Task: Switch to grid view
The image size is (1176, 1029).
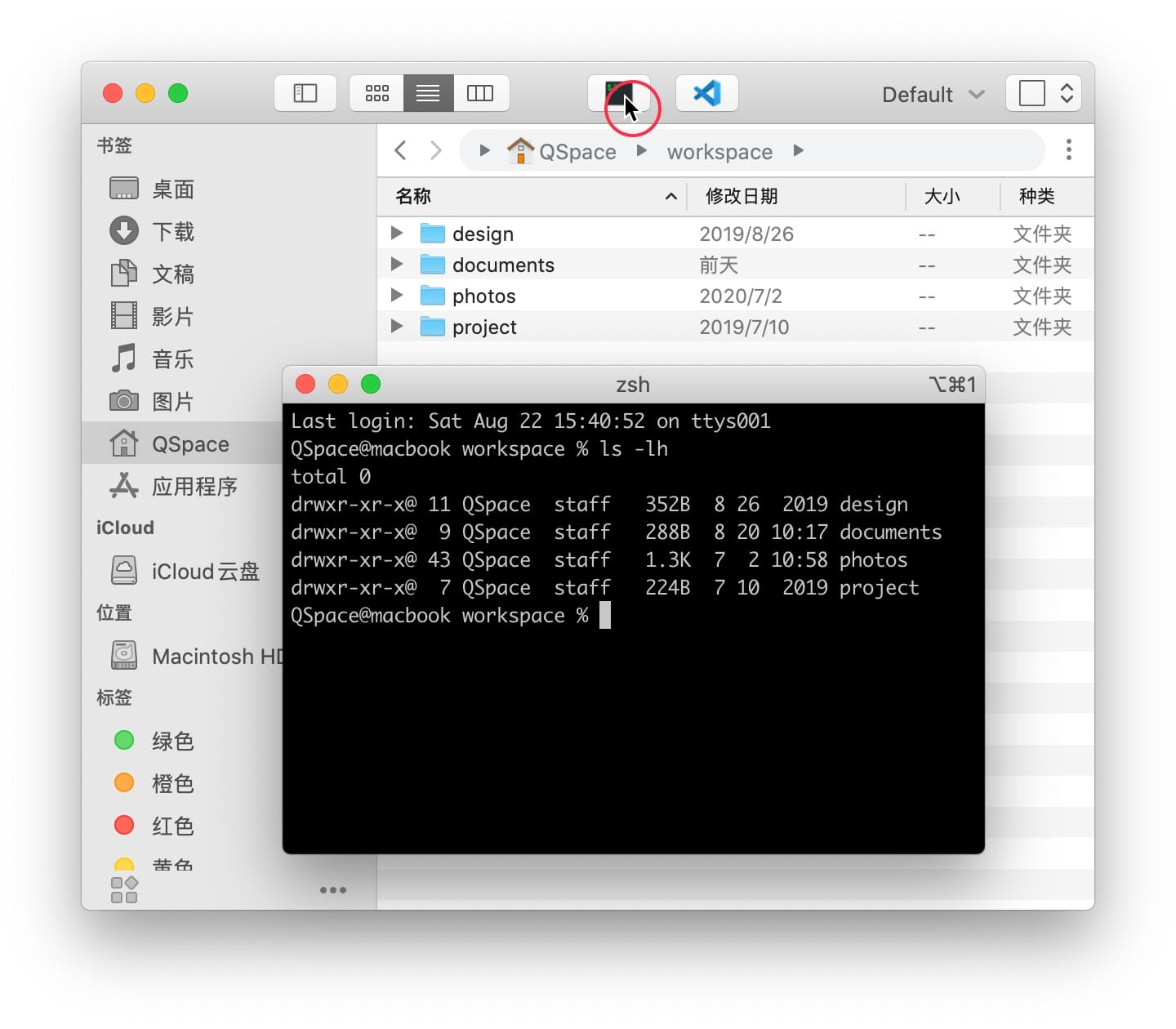Action: (376, 92)
